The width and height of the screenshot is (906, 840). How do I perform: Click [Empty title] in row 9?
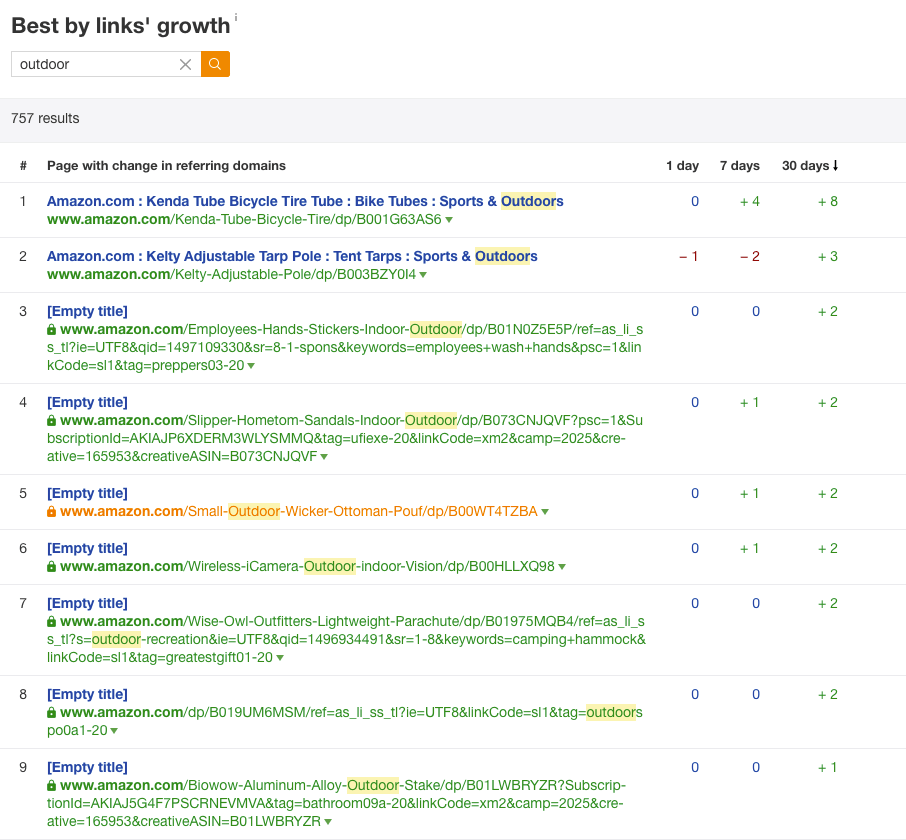pos(87,767)
